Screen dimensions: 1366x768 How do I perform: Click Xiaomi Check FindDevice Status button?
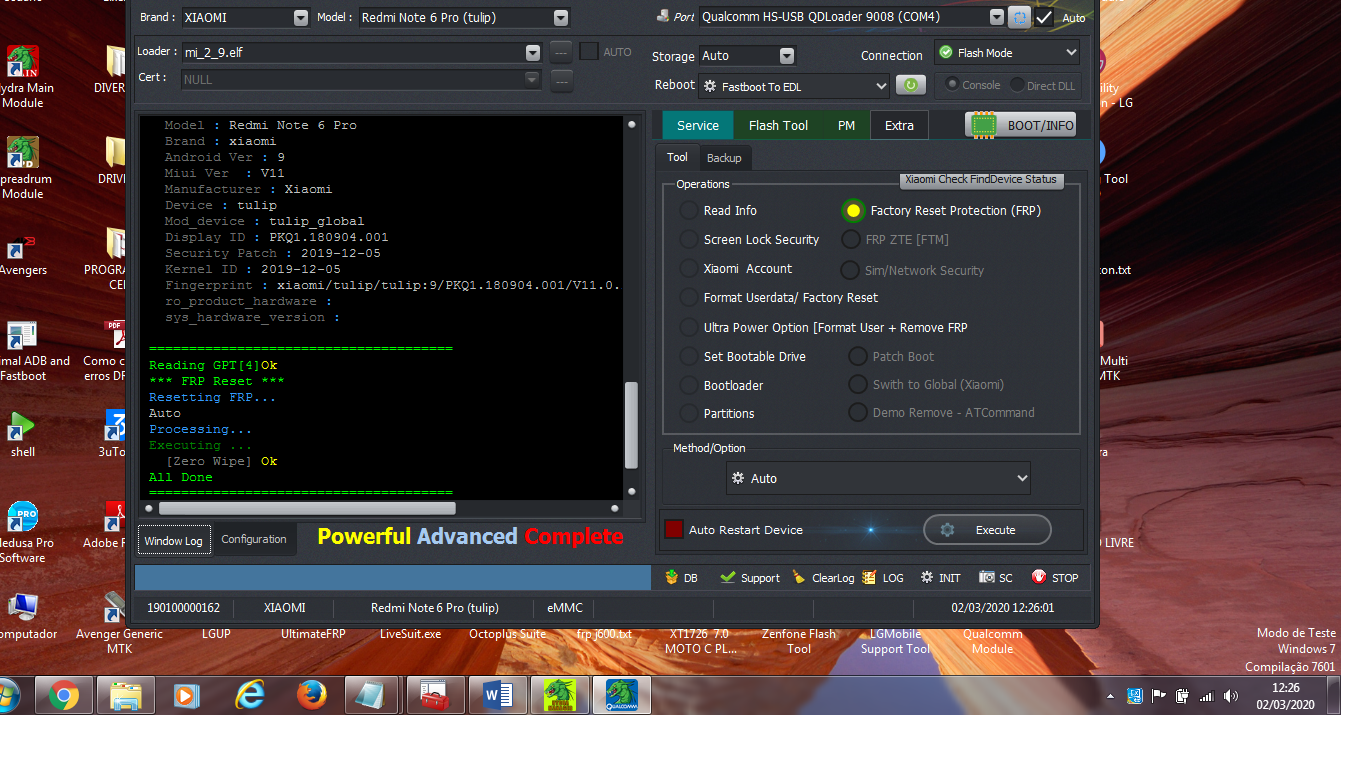(982, 179)
